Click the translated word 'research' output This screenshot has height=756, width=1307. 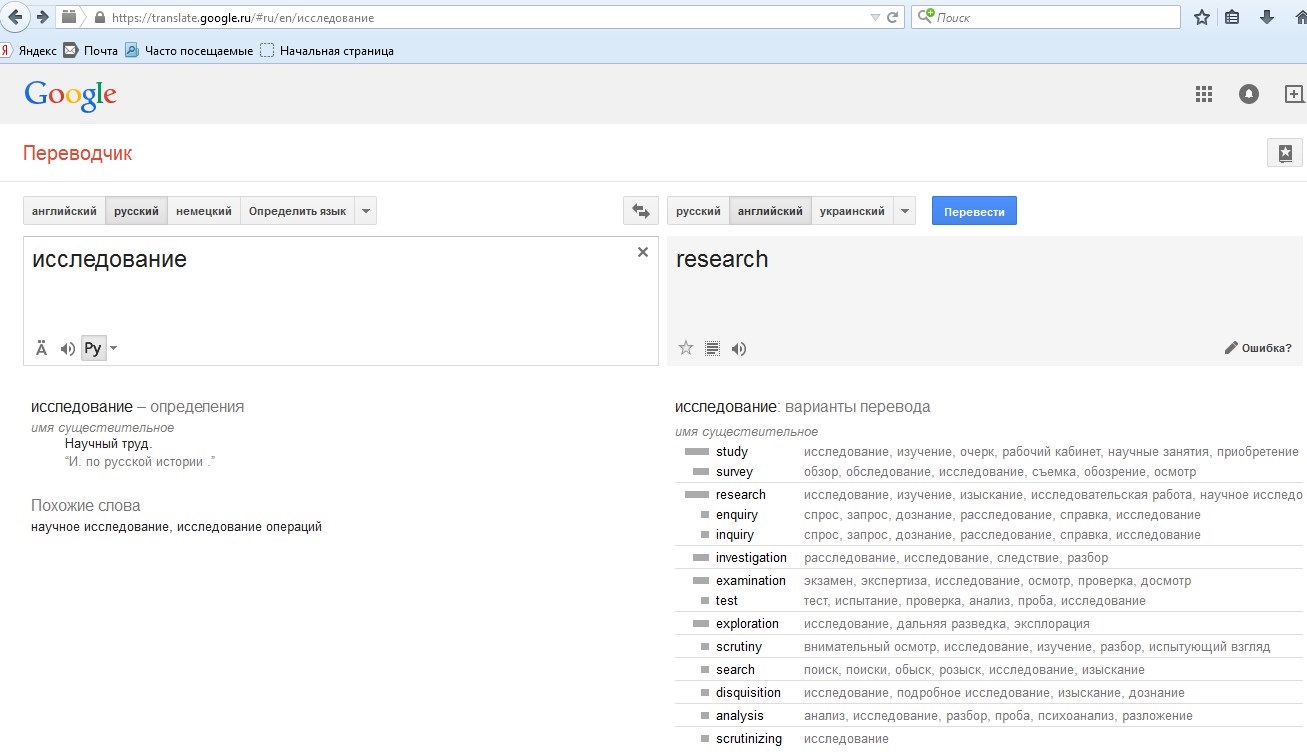722,259
